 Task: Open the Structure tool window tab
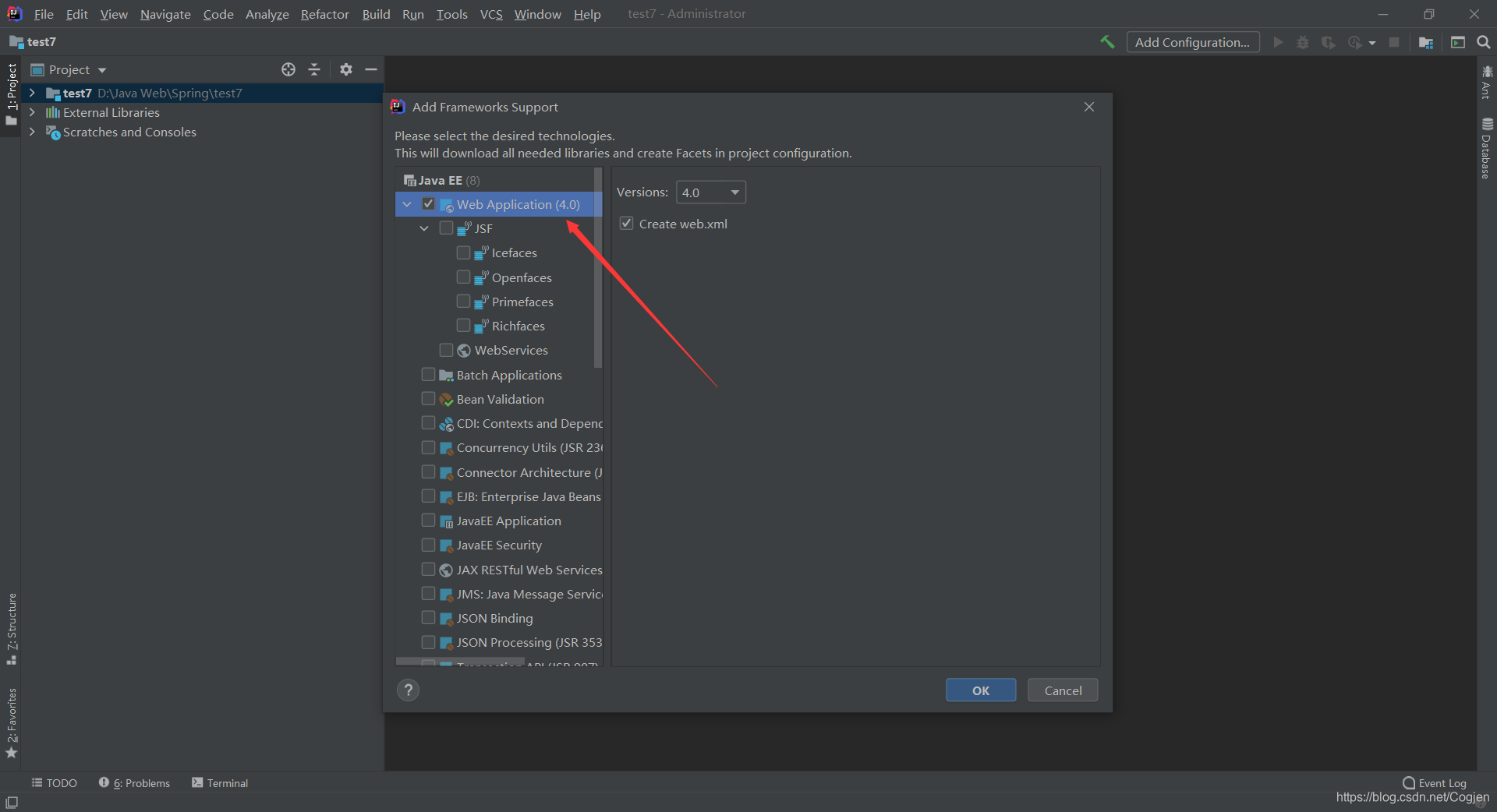click(x=12, y=629)
